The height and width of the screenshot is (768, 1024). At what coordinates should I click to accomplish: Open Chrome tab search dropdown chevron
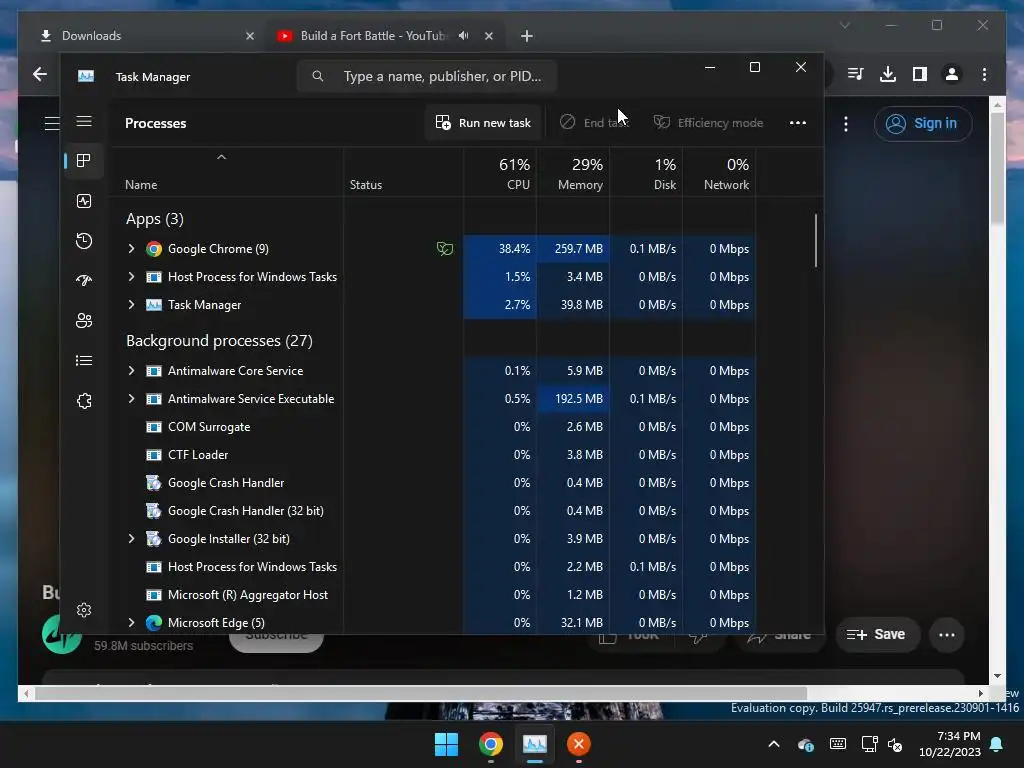click(x=844, y=25)
